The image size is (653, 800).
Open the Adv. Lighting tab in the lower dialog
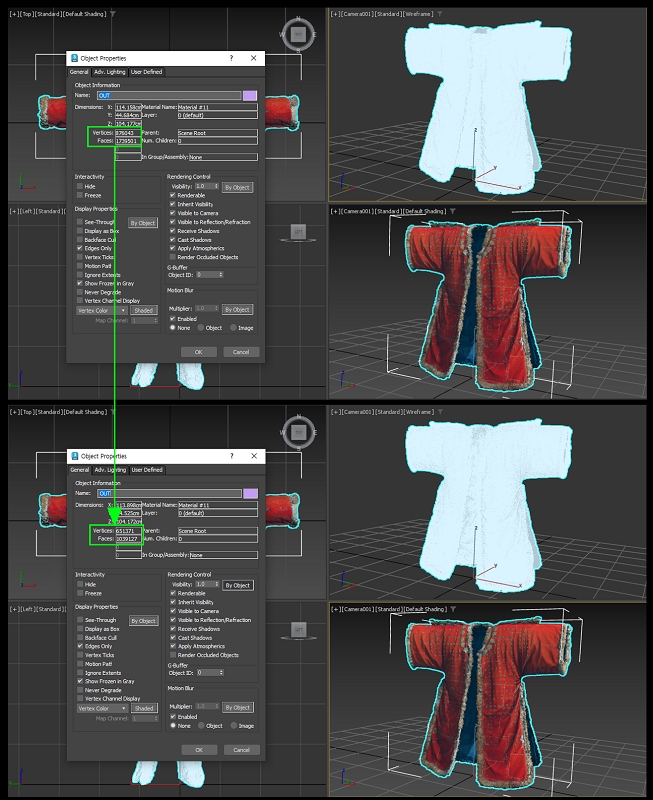[110, 470]
